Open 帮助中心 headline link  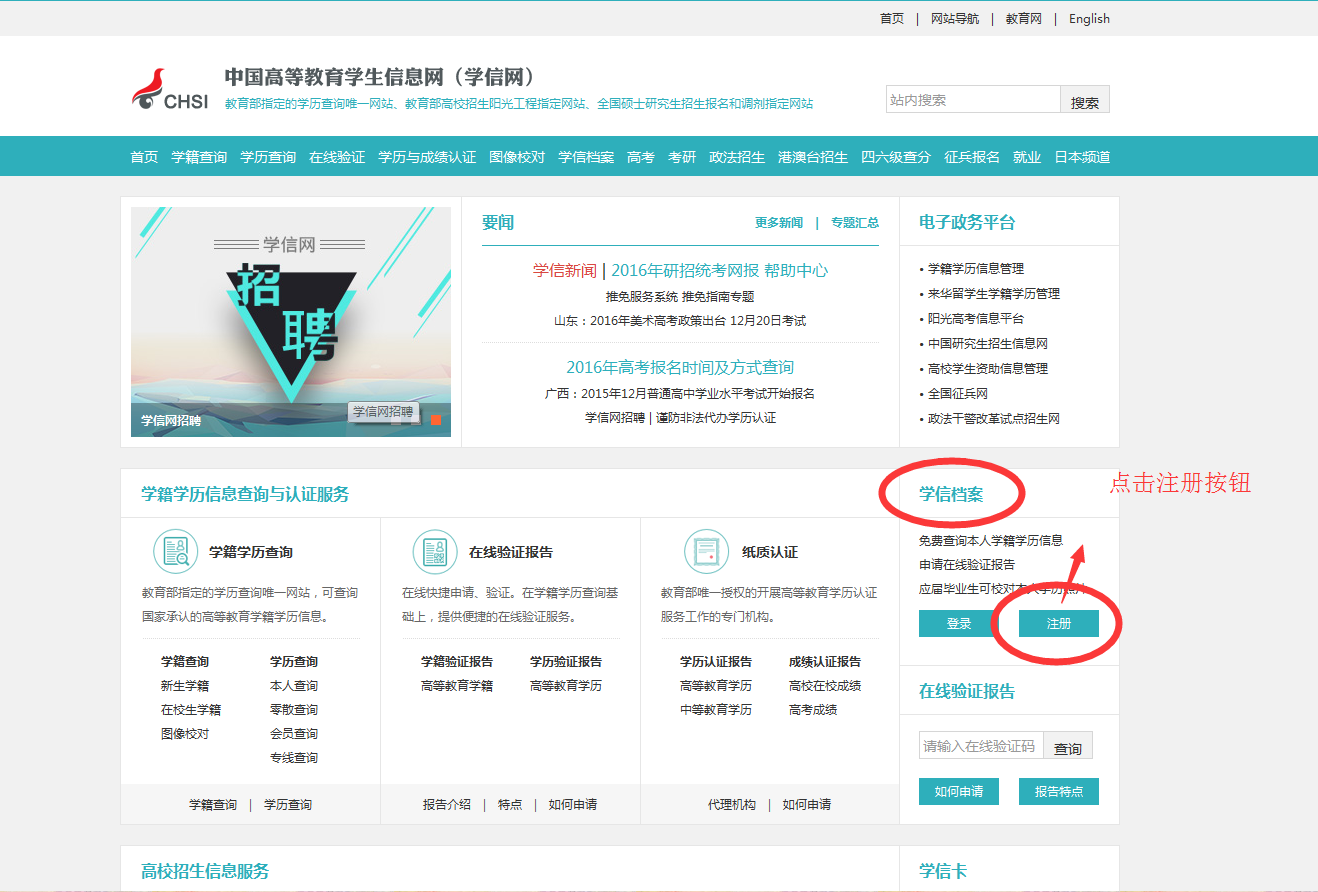click(796, 270)
